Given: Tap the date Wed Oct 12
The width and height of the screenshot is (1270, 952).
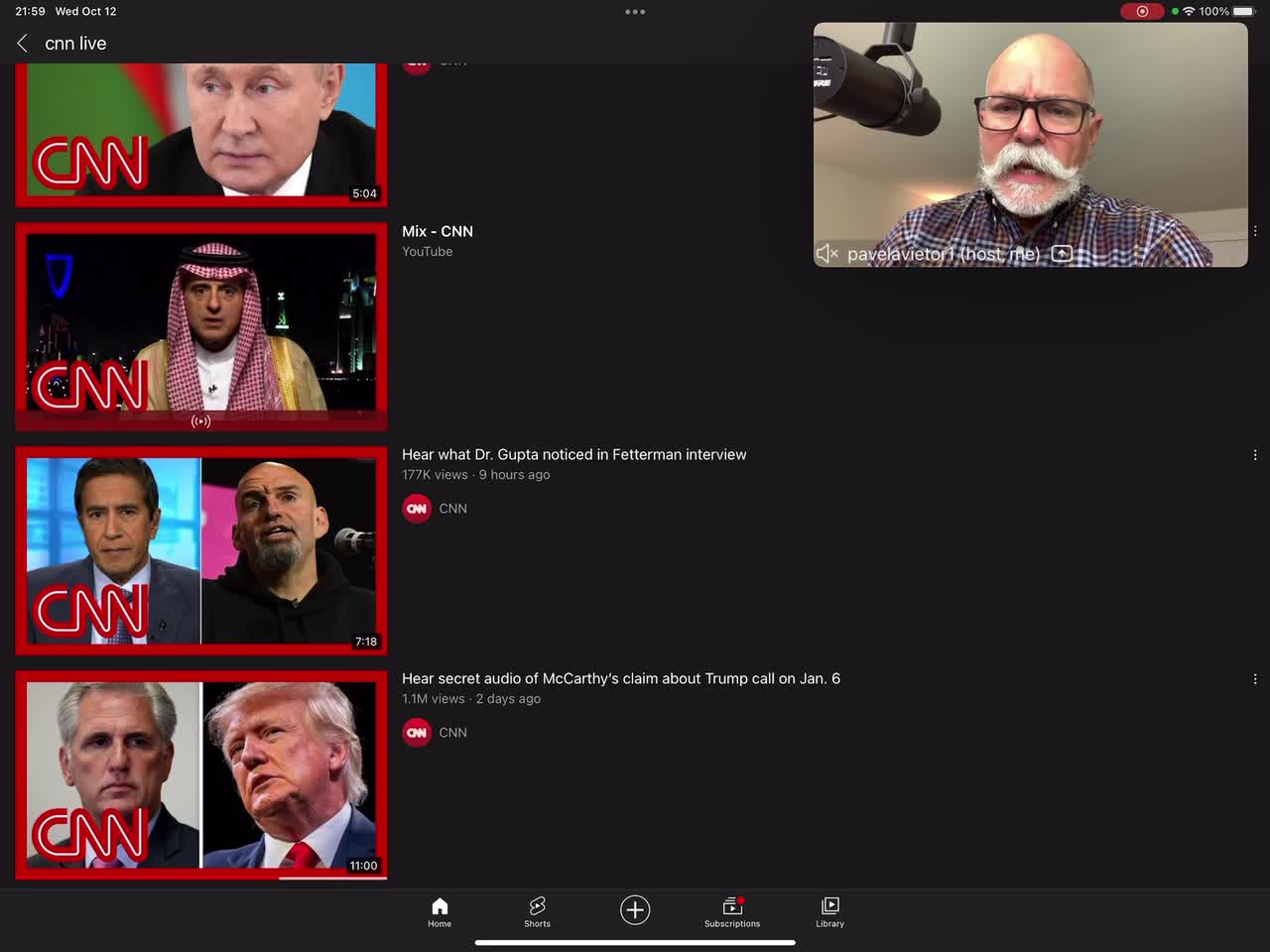Looking at the screenshot, I should pyautogui.click(x=86, y=12).
